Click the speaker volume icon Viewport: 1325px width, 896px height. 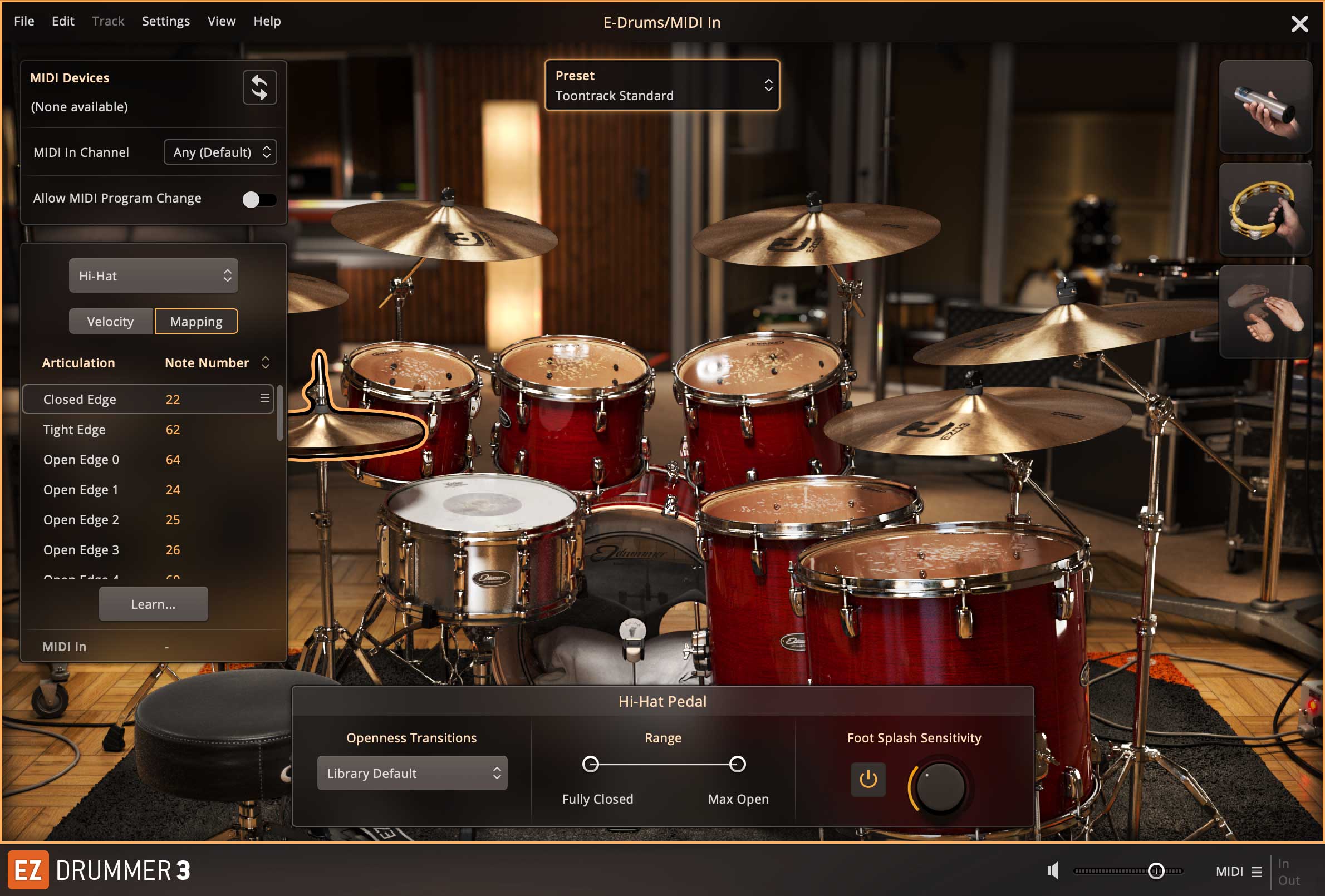(1052, 870)
